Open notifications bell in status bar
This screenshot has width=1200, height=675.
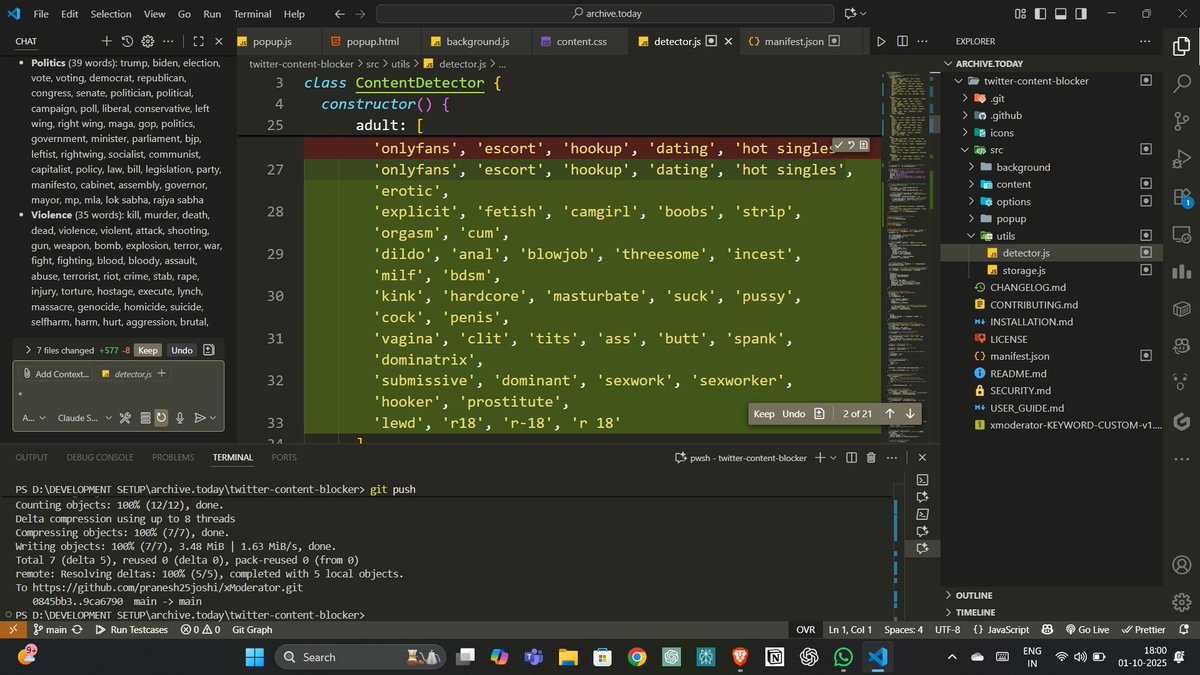1186,629
